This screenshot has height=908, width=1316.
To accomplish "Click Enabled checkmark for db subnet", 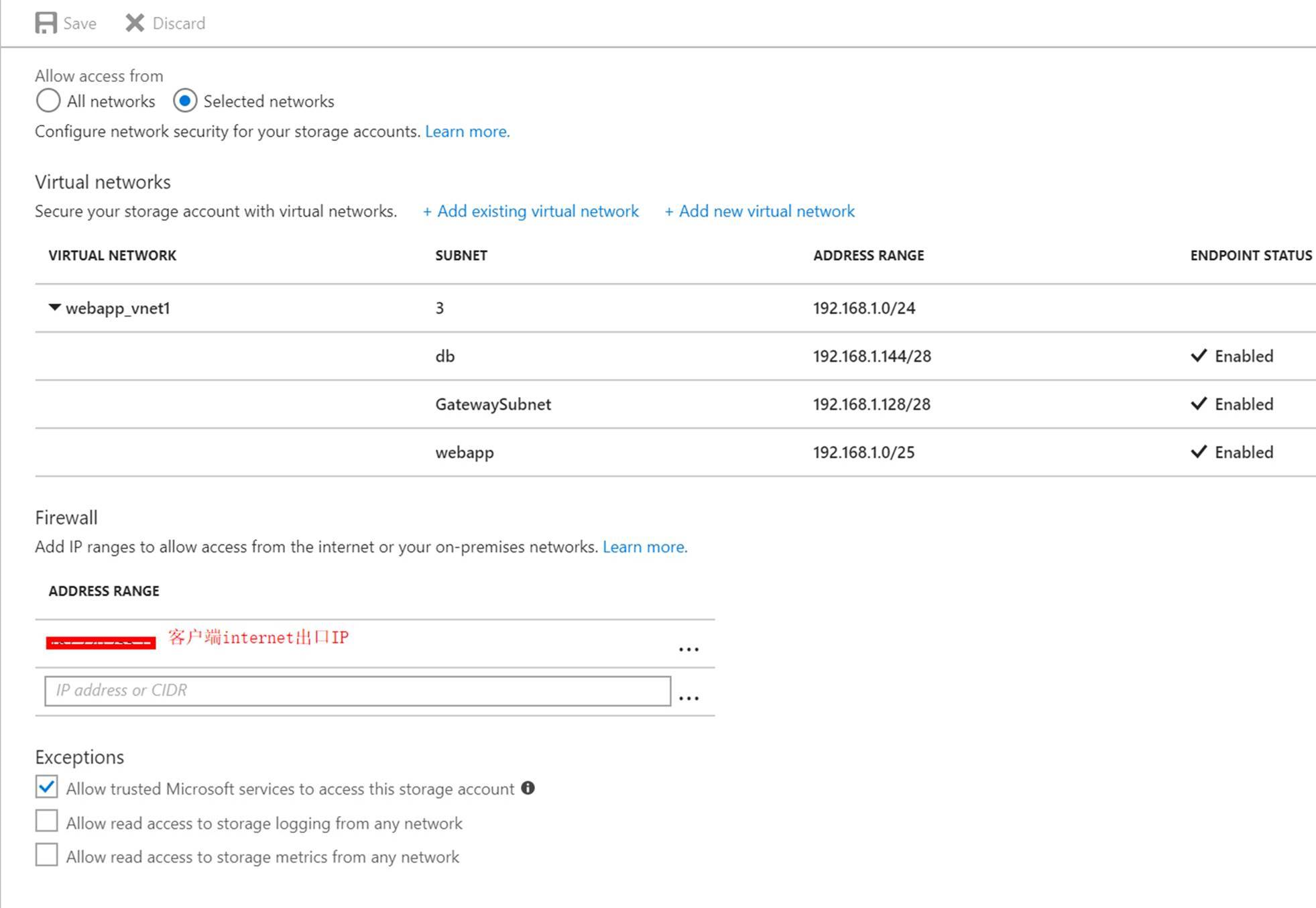I will 1199,355.
